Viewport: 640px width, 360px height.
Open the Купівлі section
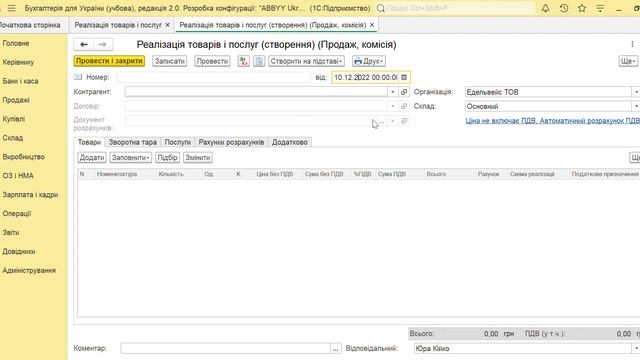14,119
